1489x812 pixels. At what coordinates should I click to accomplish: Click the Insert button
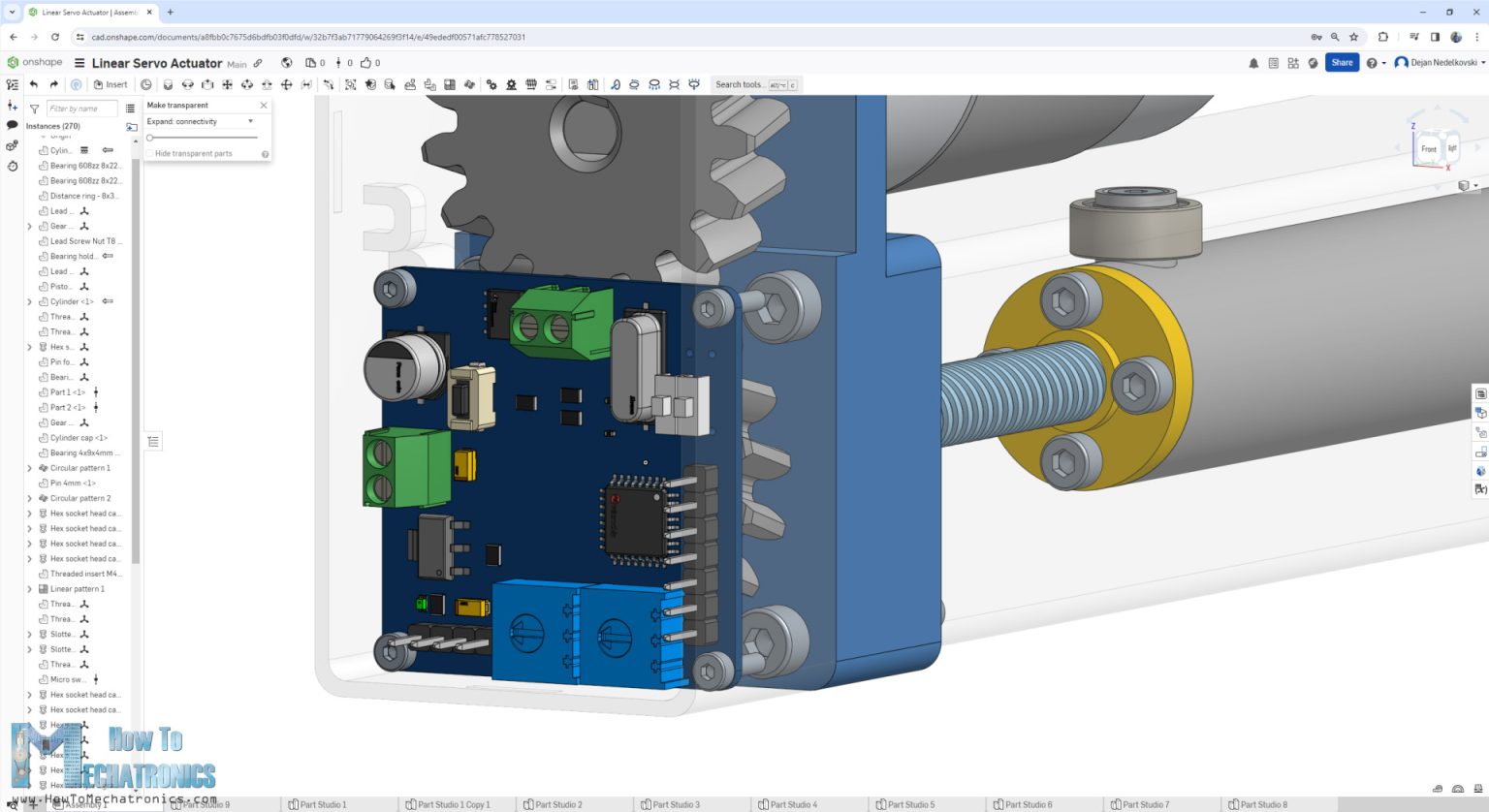(x=111, y=84)
